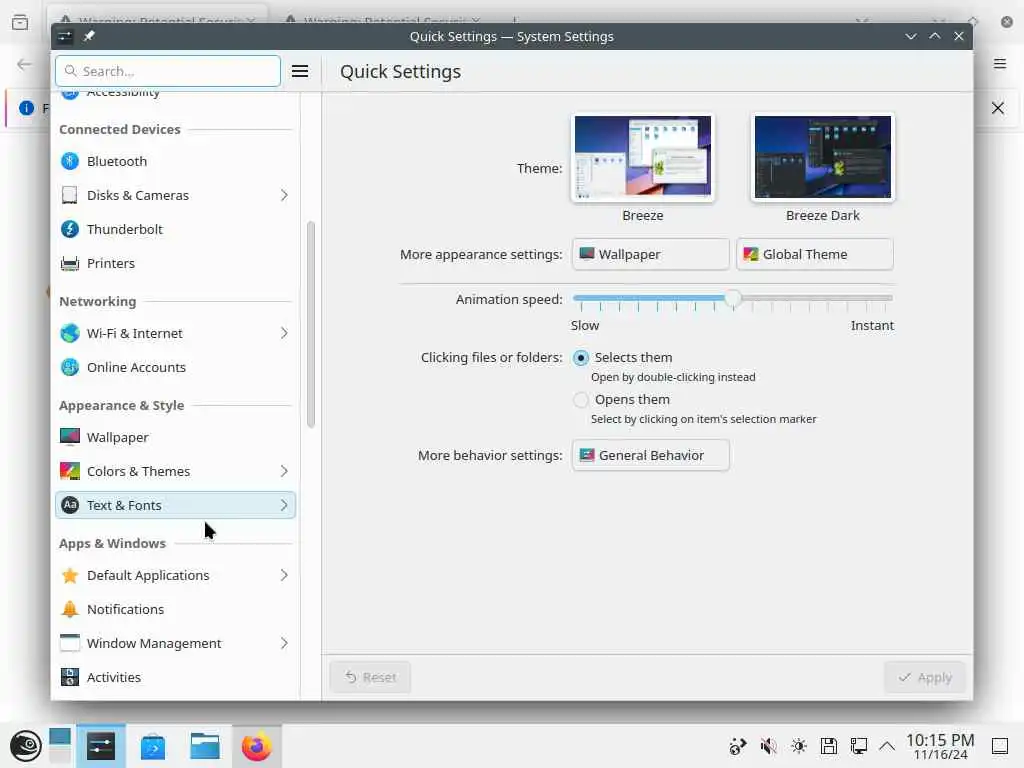Viewport: 1024px width, 768px height.
Task: Open Default Applications settings
Action: tap(175, 575)
